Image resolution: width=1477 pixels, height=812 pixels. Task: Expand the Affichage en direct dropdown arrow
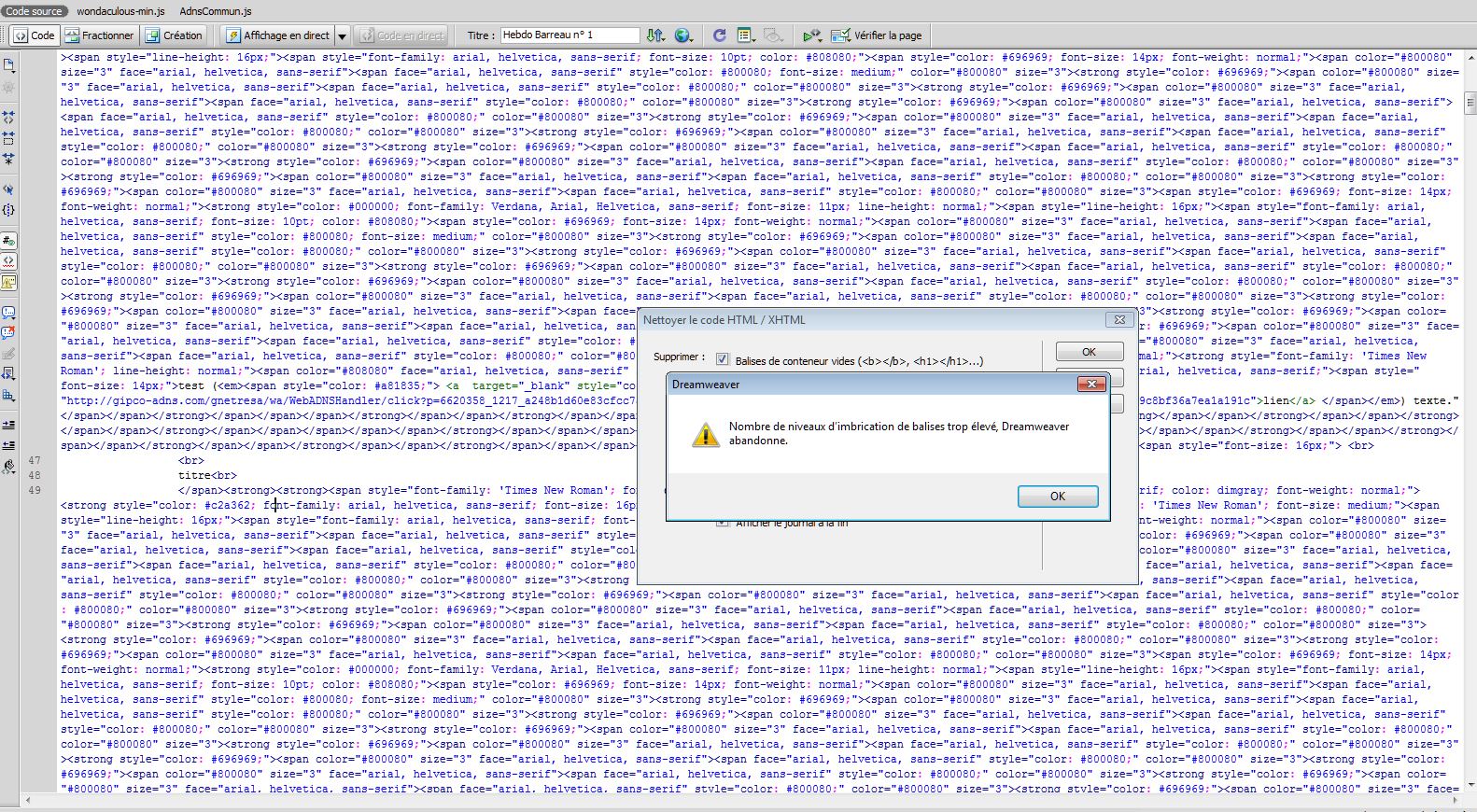342,36
